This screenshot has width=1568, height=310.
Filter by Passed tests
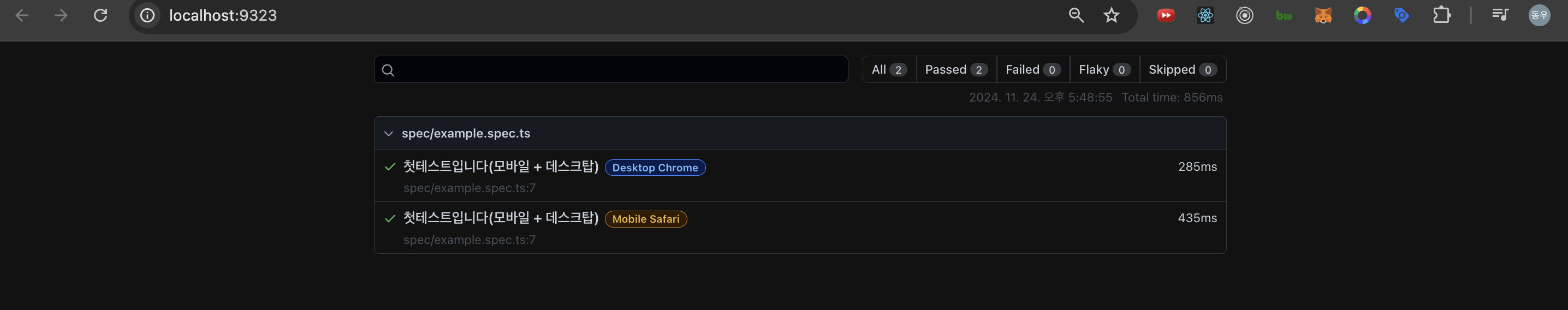coord(955,69)
